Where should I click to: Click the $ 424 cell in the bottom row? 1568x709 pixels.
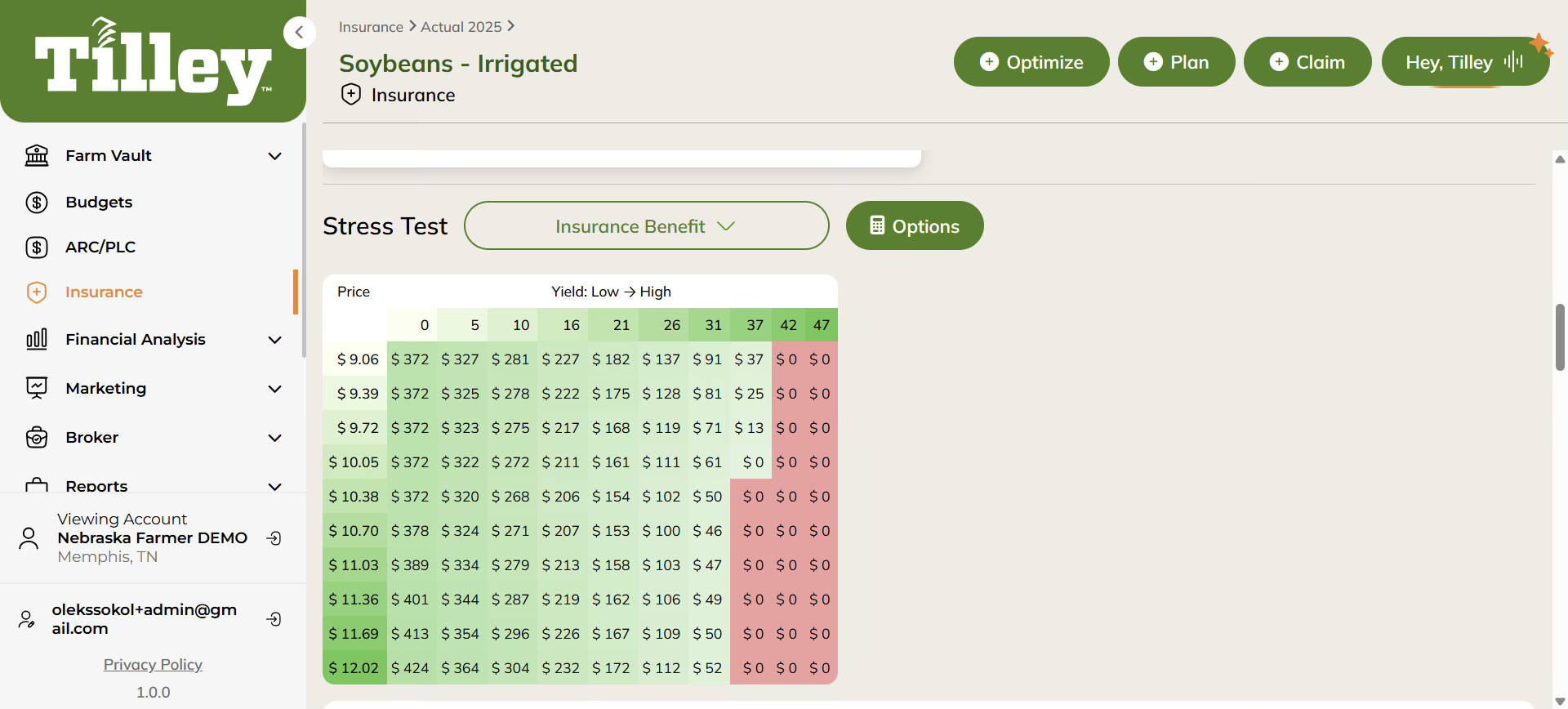click(x=411, y=667)
